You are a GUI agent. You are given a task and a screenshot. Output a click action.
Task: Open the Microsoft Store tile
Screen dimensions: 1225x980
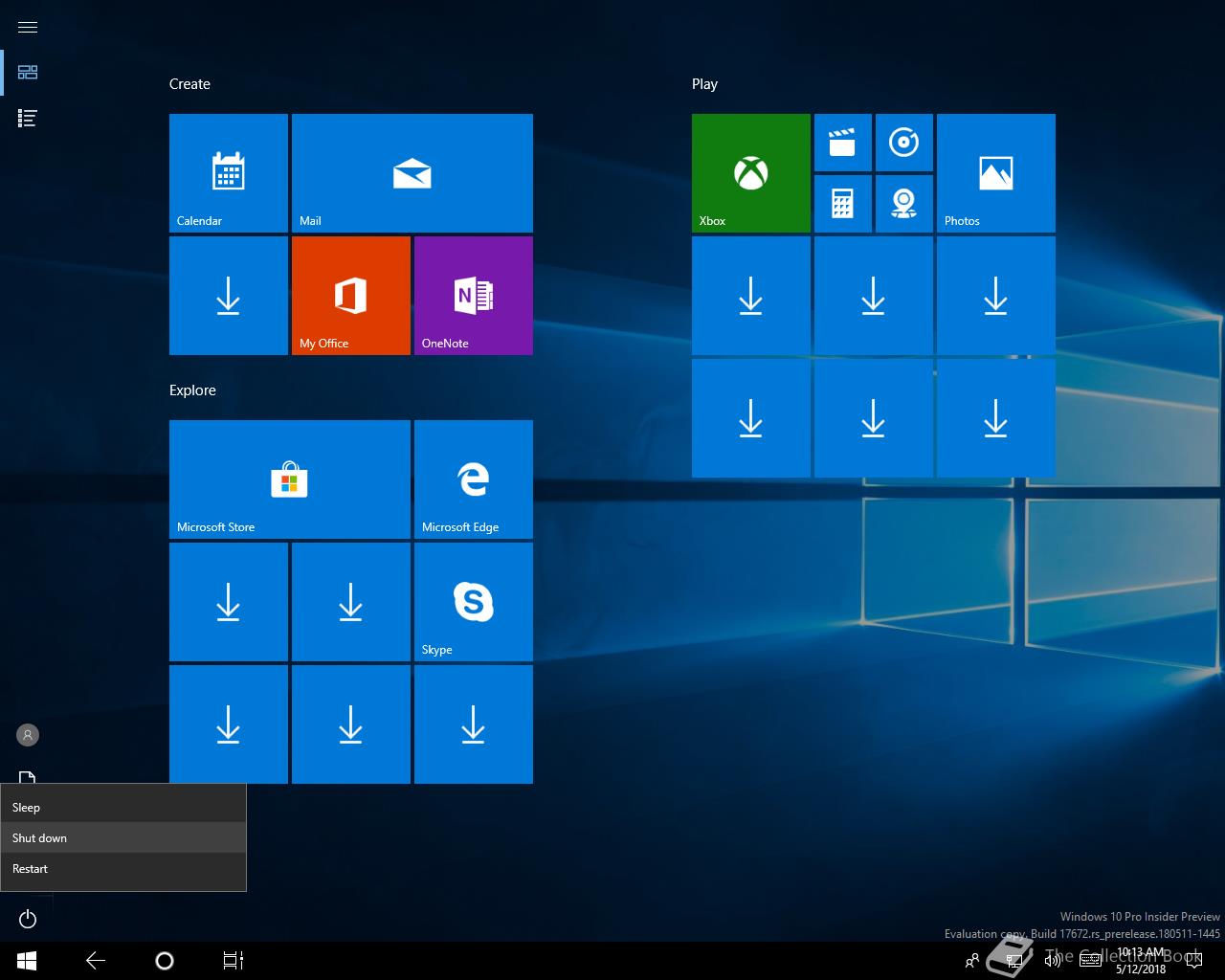(x=290, y=479)
